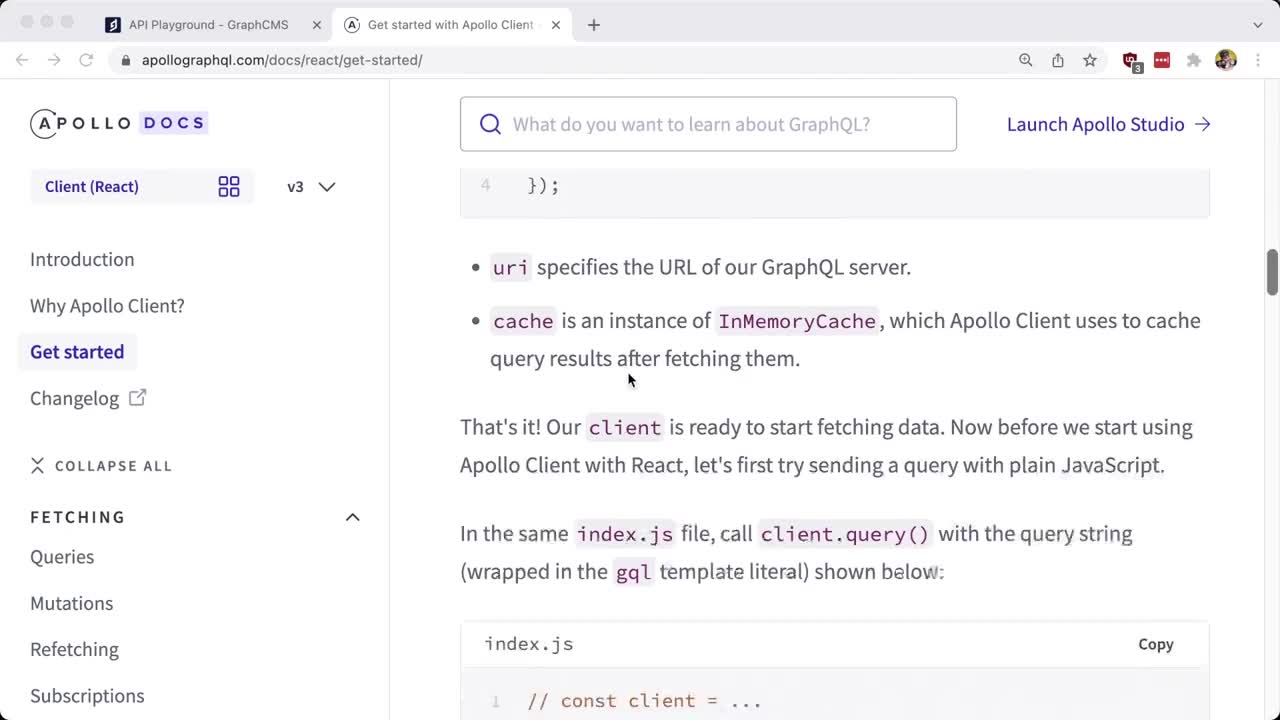The height and width of the screenshot is (720, 1280).
Task: Click the Apollo Docs logo
Action: click(x=118, y=123)
